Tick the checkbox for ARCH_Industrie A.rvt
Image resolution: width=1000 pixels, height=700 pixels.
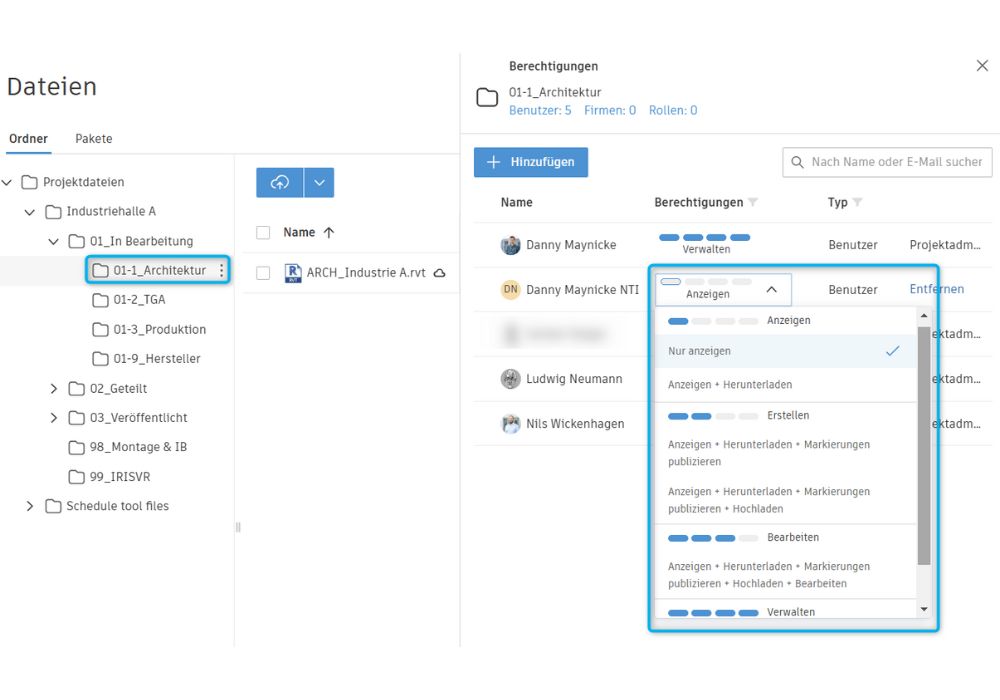pos(264,273)
